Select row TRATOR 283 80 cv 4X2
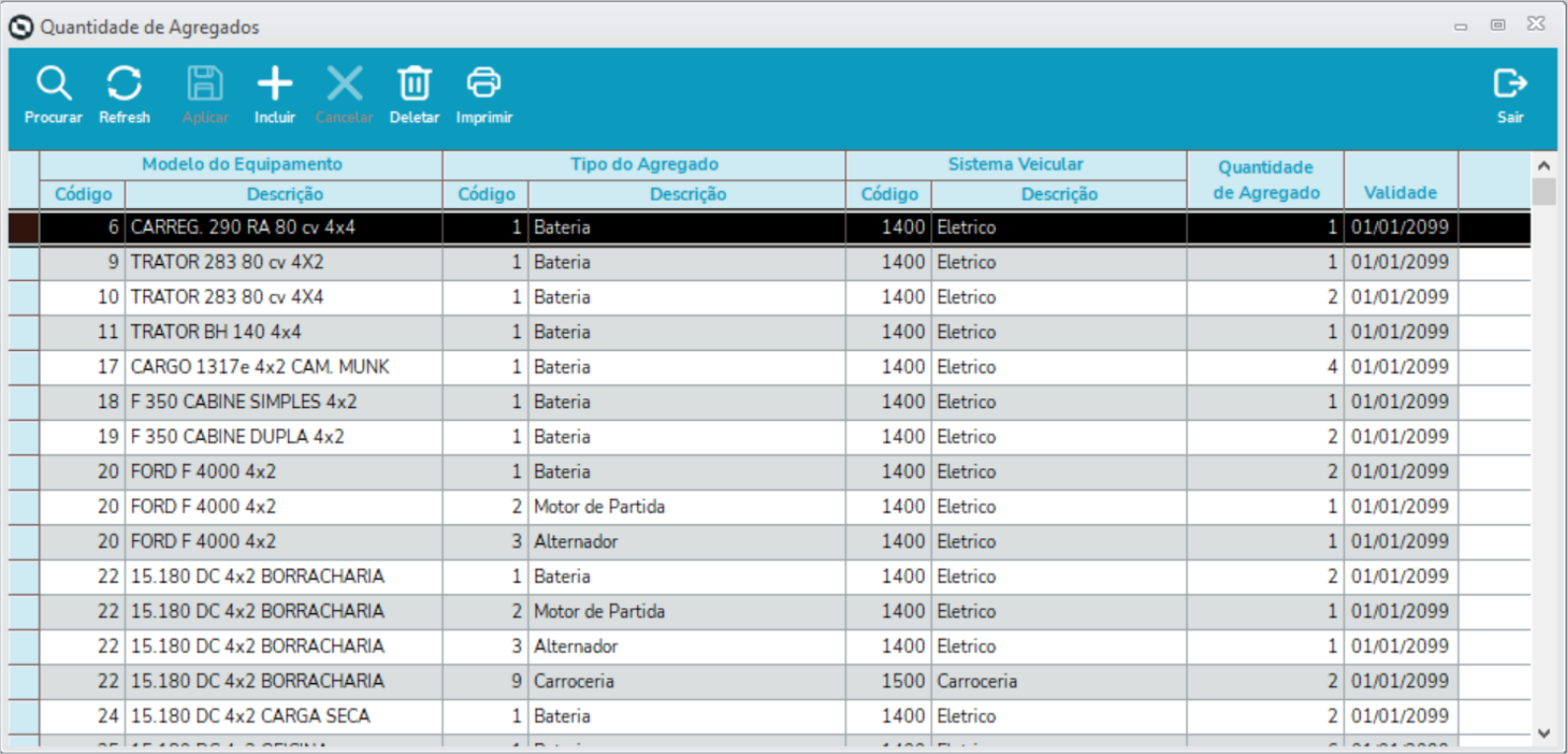Viewport: 1568px width, 754px height. pos(769,262)
